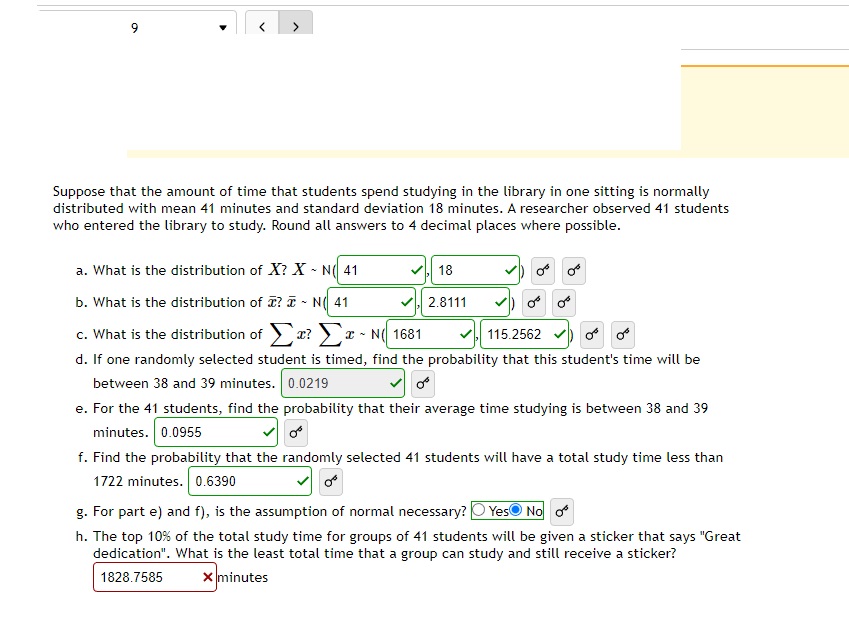Click the first help icon following part c
The height and width of the screenshot is (628, 849).
(x=591, y=335)
